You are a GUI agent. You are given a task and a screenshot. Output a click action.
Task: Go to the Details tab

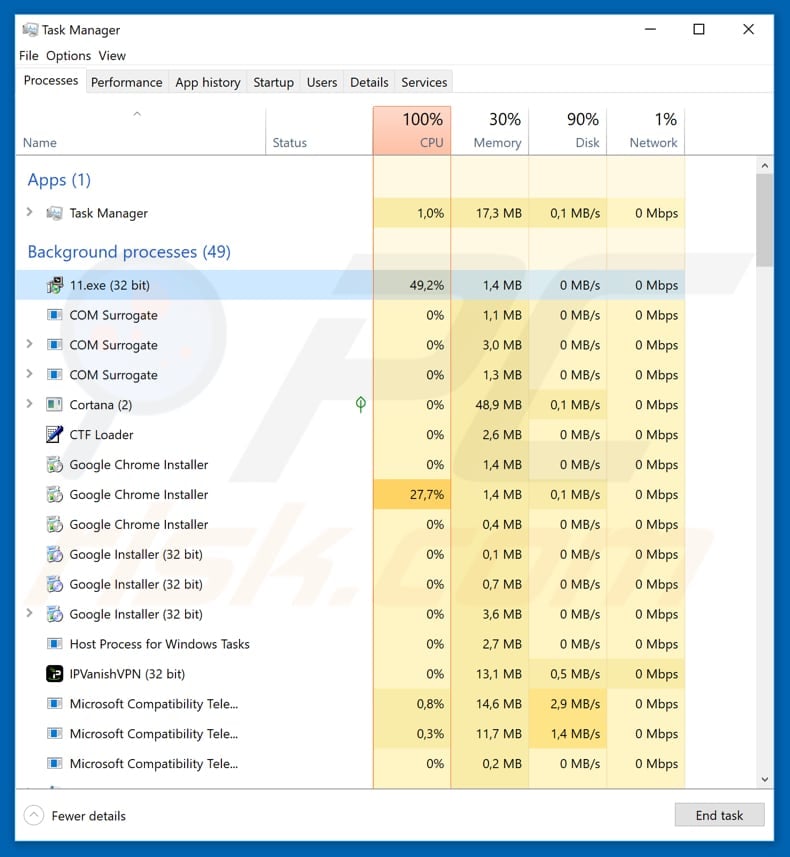click(369, 83)
